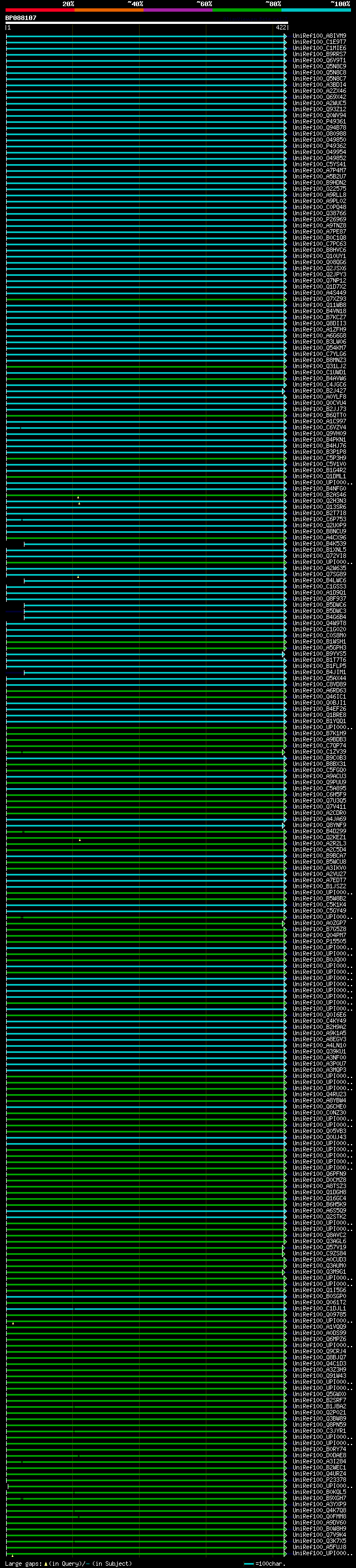Select the UniRef100_C7PC63 hit label
This screenshot has height=1568, width=356.
point(319,244)
